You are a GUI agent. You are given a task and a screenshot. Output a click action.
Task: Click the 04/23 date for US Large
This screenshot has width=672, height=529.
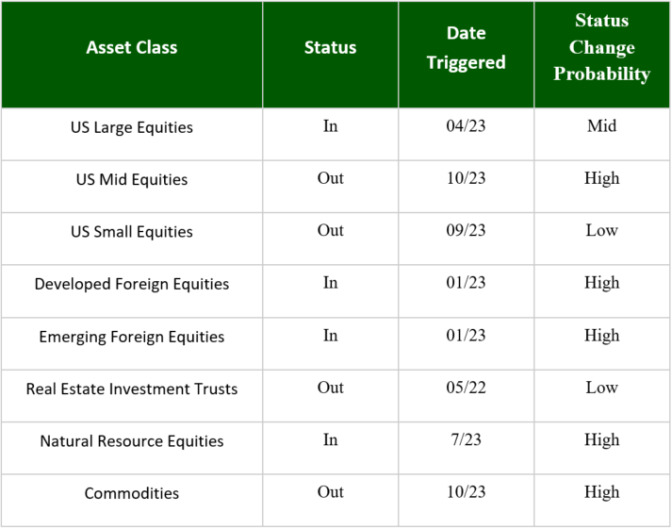466,126
